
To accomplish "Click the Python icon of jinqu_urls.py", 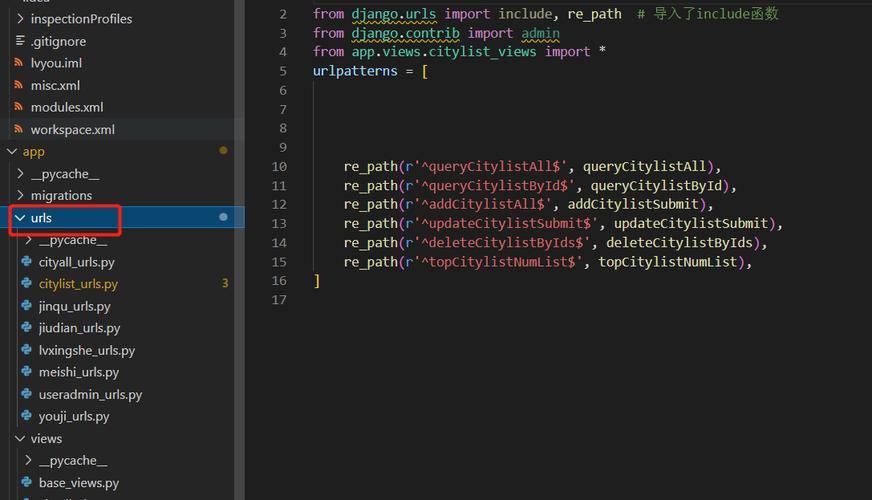I will (28, 307).
